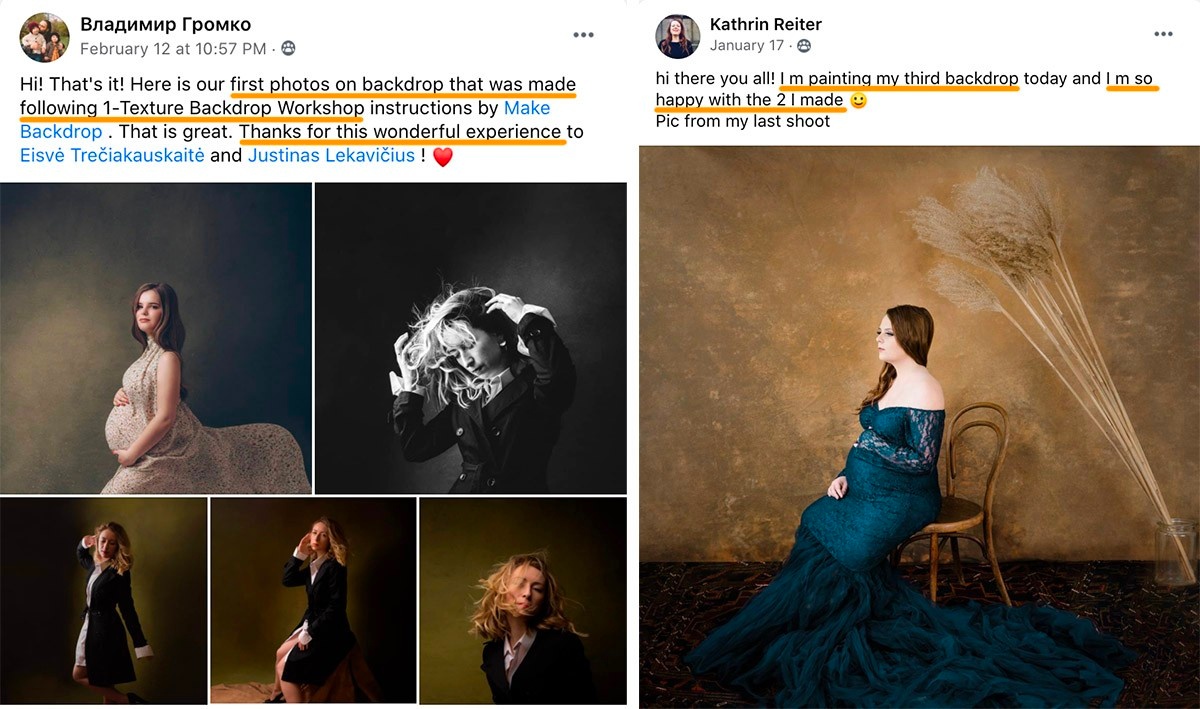Open windblown hair close-up portrait
1200x709 pixels.
tap(522, 600)
